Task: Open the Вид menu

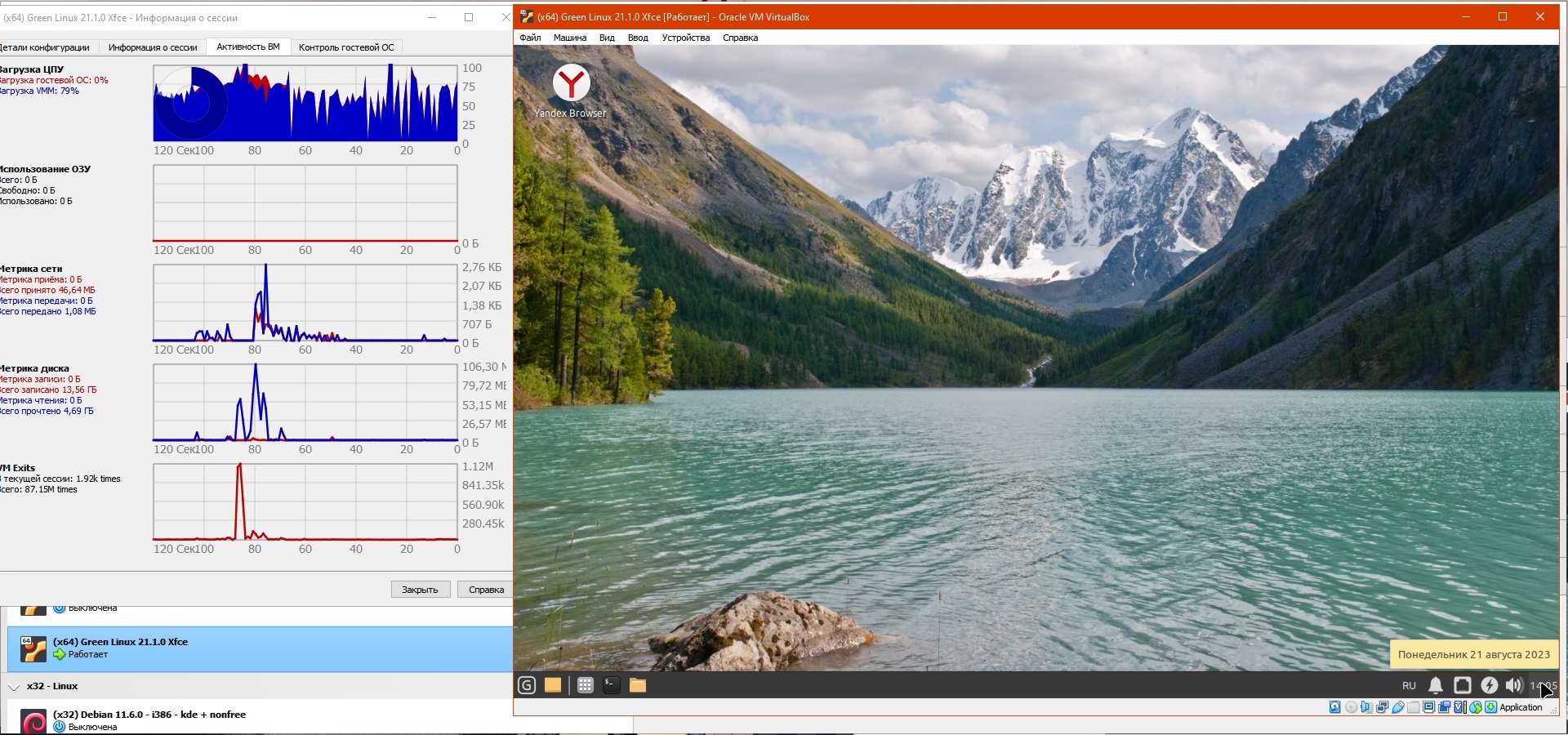Action: click(607, 38)
